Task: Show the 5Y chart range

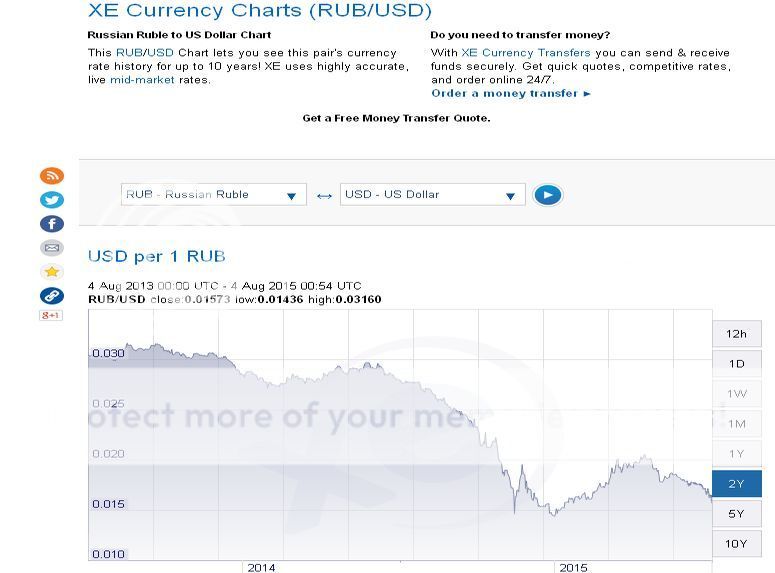Action: 736,514
